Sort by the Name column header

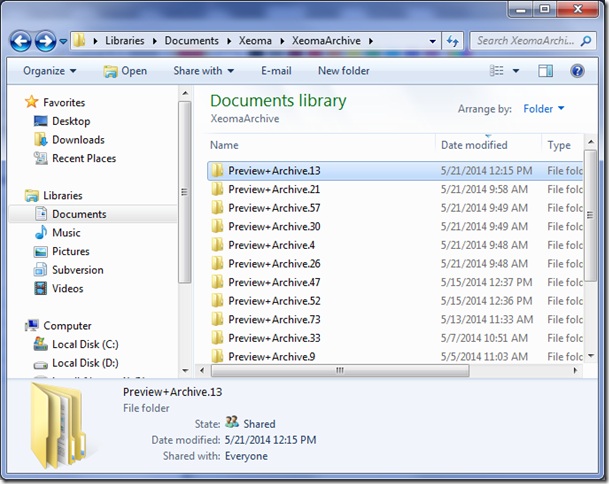tap(224, 145)
